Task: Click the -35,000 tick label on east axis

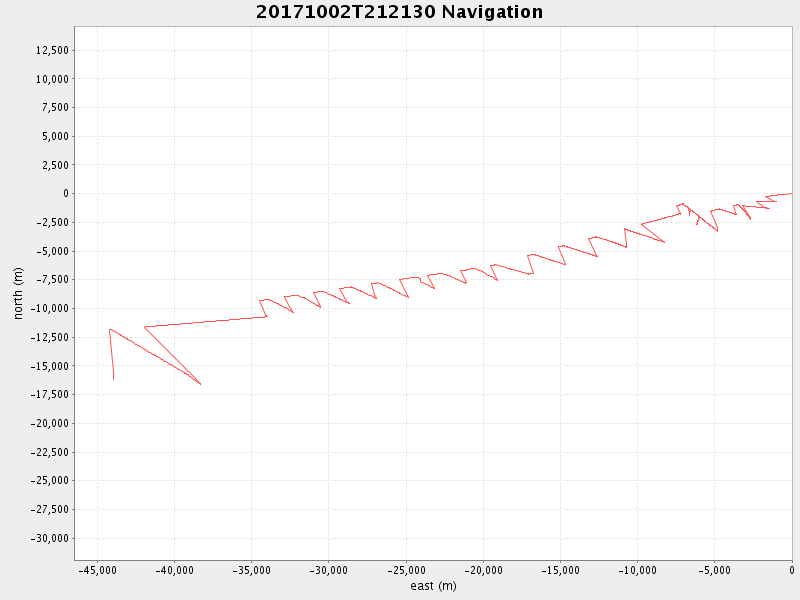Action: click(251, 571)
